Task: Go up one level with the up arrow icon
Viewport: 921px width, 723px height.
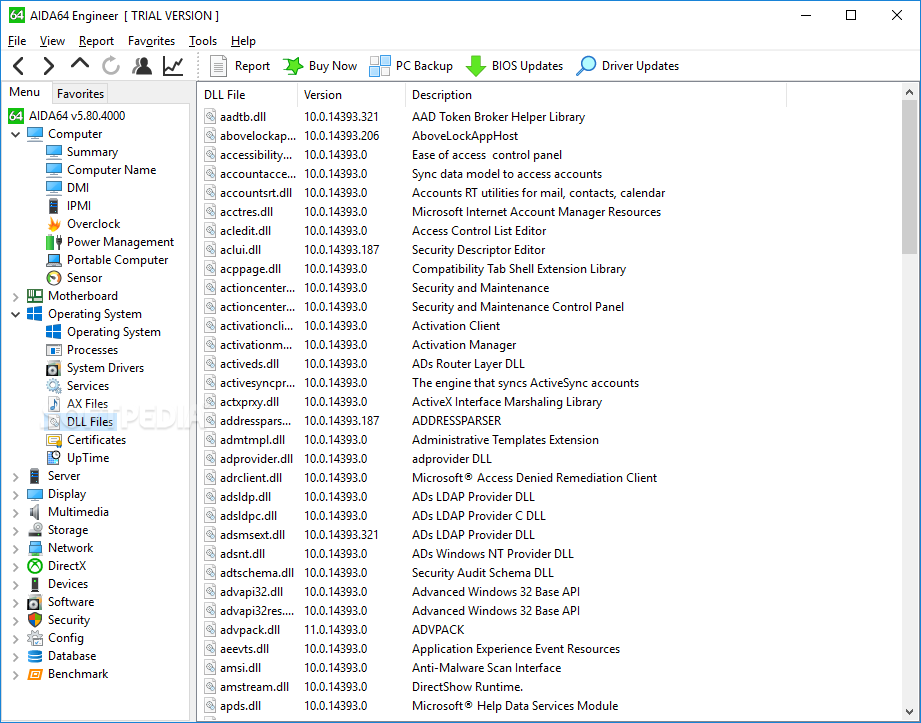Action: [x=80, y=63]
